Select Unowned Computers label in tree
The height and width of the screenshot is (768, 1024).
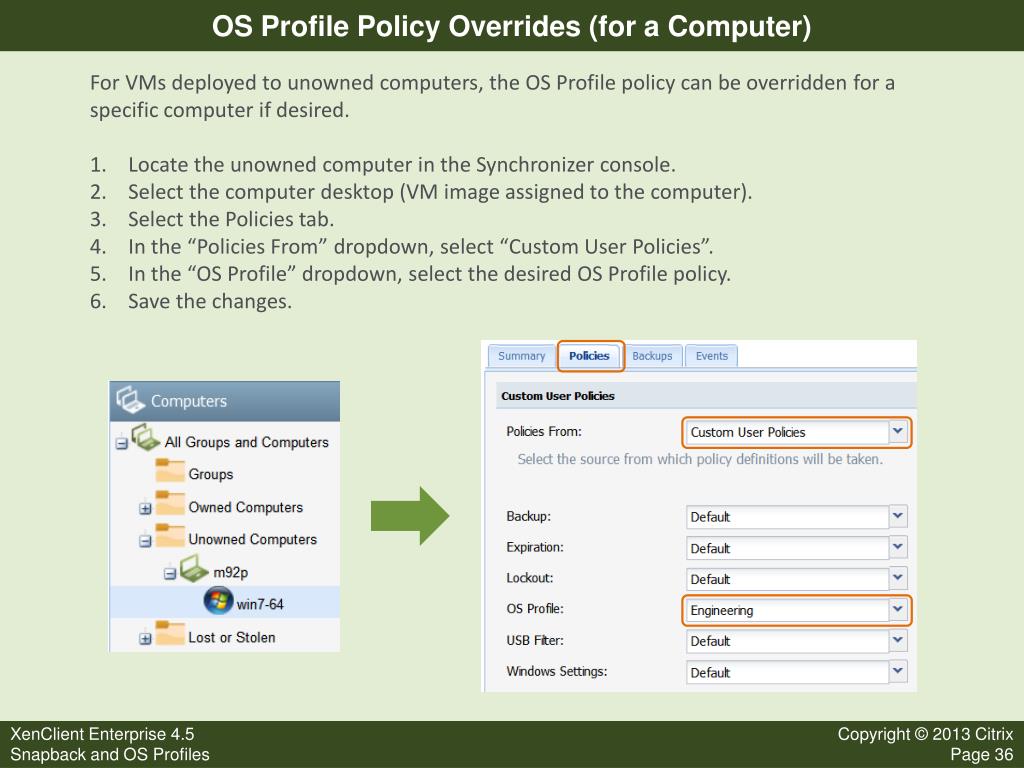click(x=252, y=539)
